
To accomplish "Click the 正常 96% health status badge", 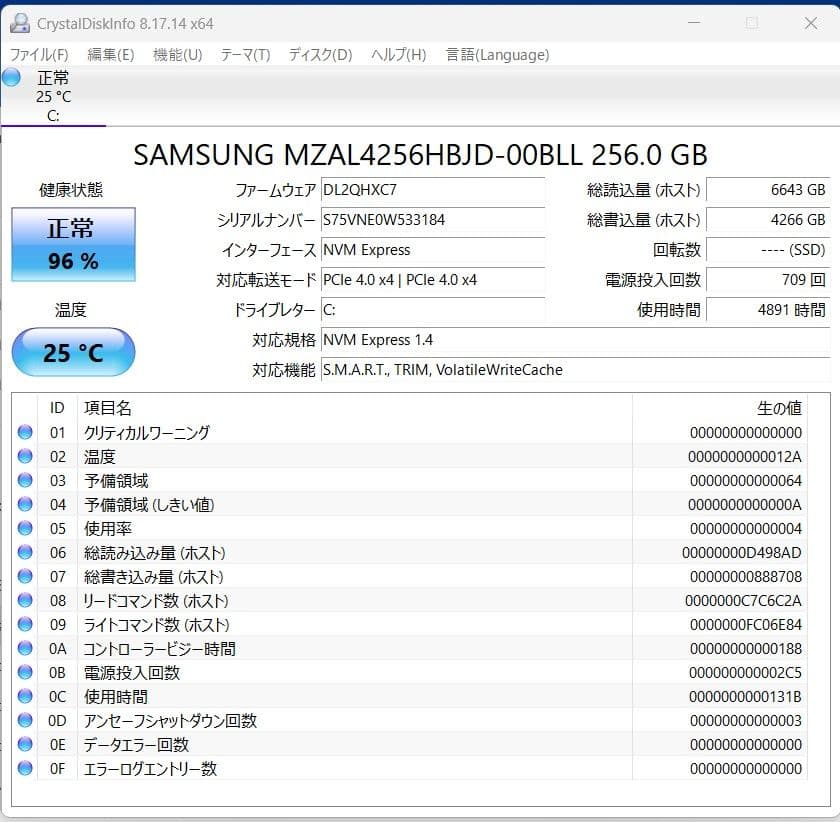I will 72,243.
